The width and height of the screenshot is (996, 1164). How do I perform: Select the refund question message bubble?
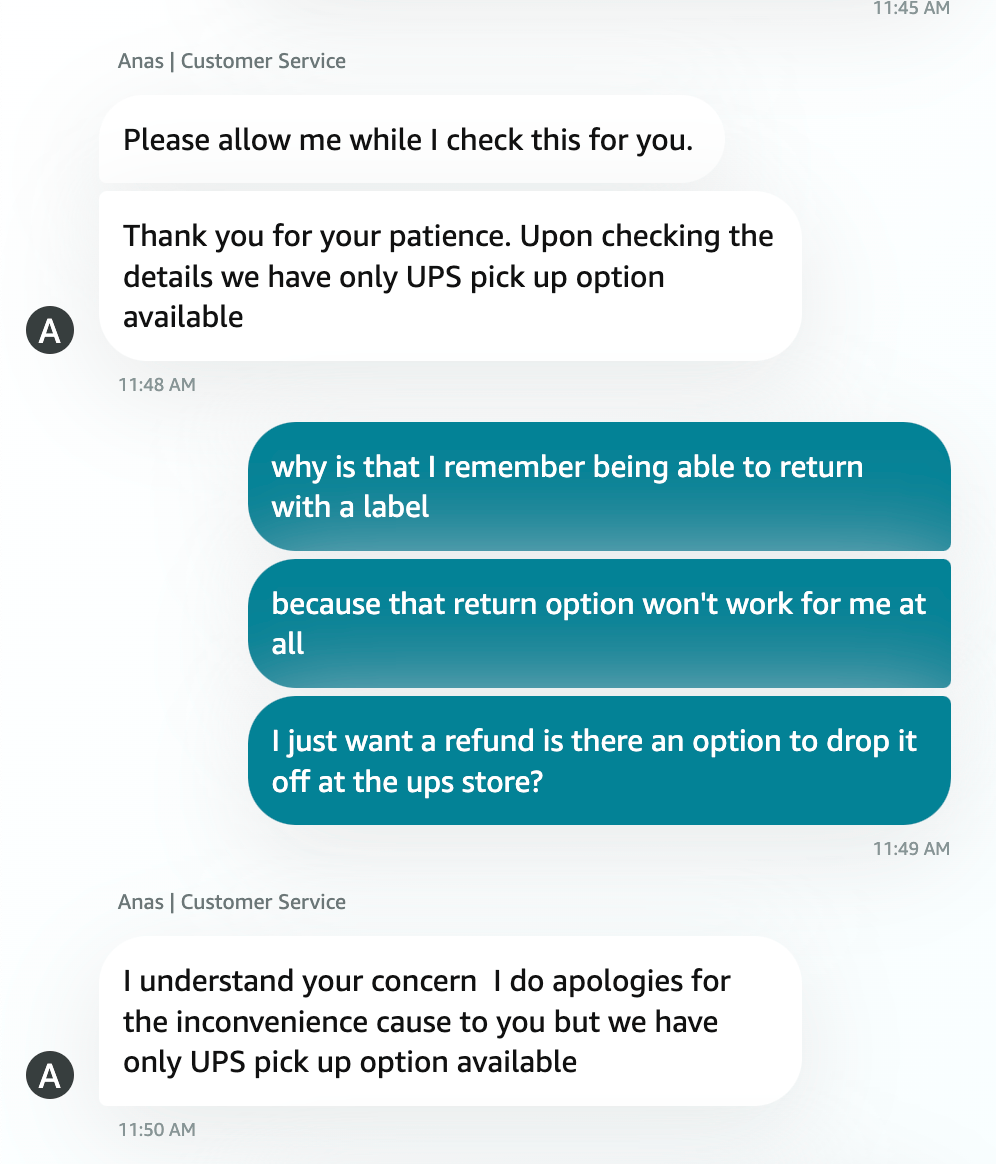click(x=598, y=760)
